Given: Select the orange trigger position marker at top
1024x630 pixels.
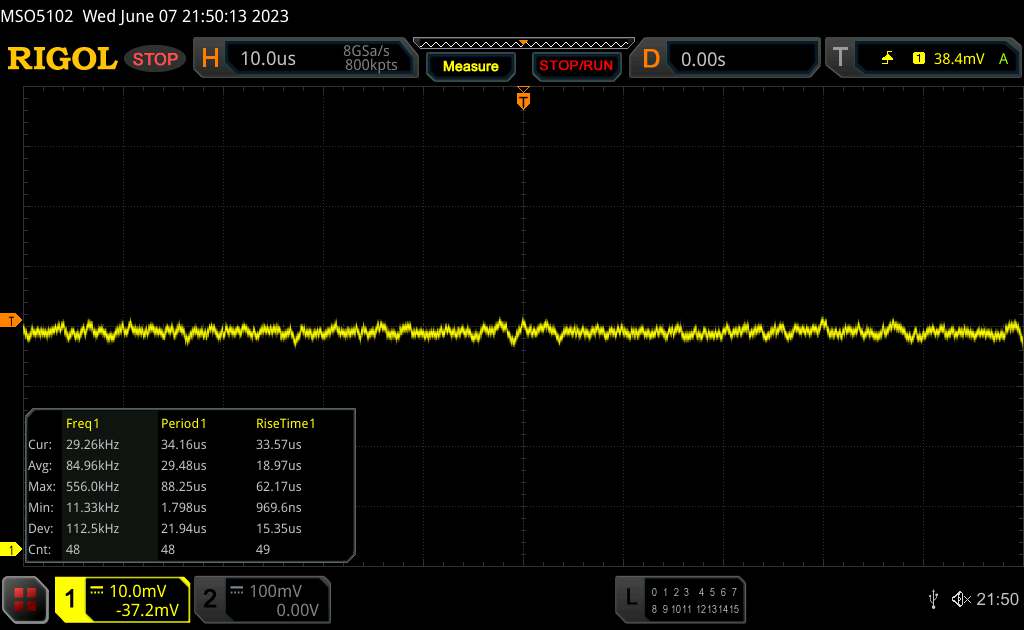Looking at the screenshot, I should coord(522,99).
